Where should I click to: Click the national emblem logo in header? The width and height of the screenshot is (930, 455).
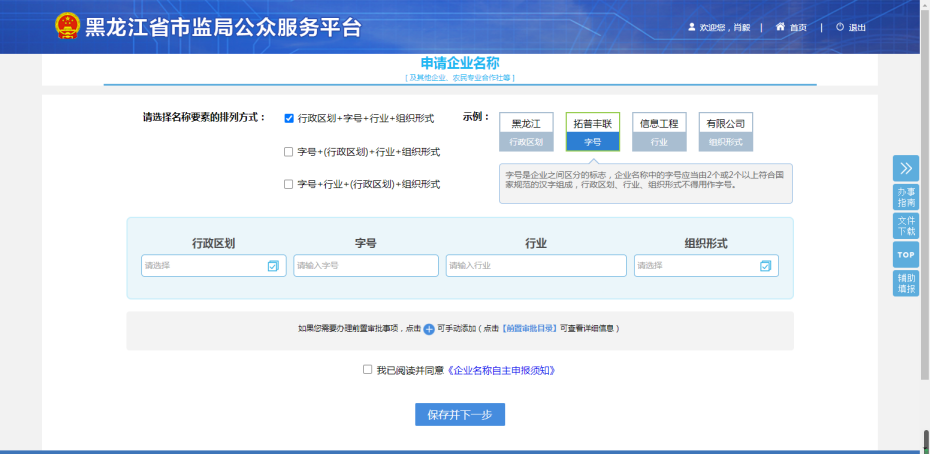click(67, 26)
